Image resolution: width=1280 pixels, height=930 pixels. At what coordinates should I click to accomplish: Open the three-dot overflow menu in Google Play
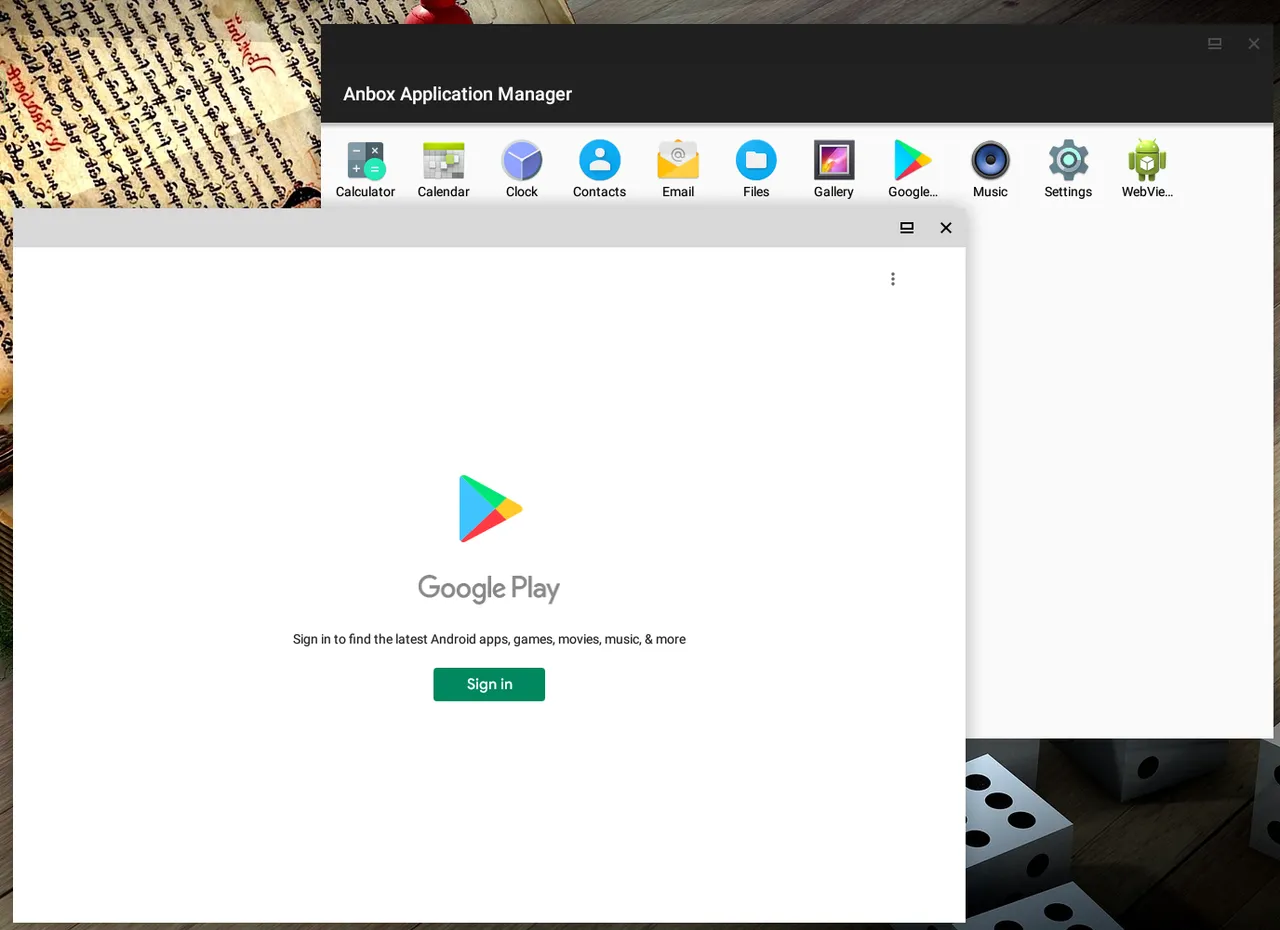tap(893, 279)
